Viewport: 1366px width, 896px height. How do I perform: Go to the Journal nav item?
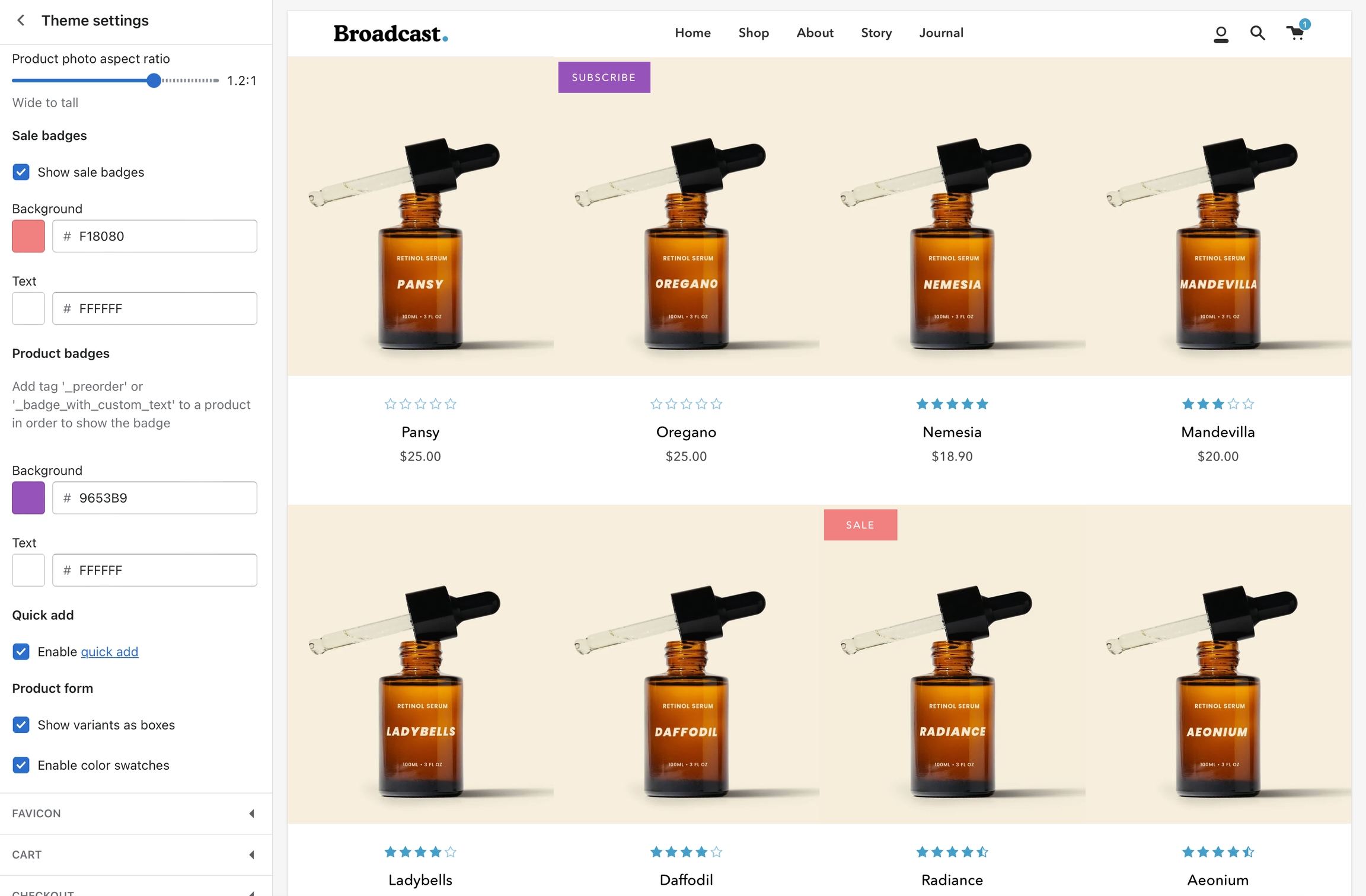coord(941,33)
